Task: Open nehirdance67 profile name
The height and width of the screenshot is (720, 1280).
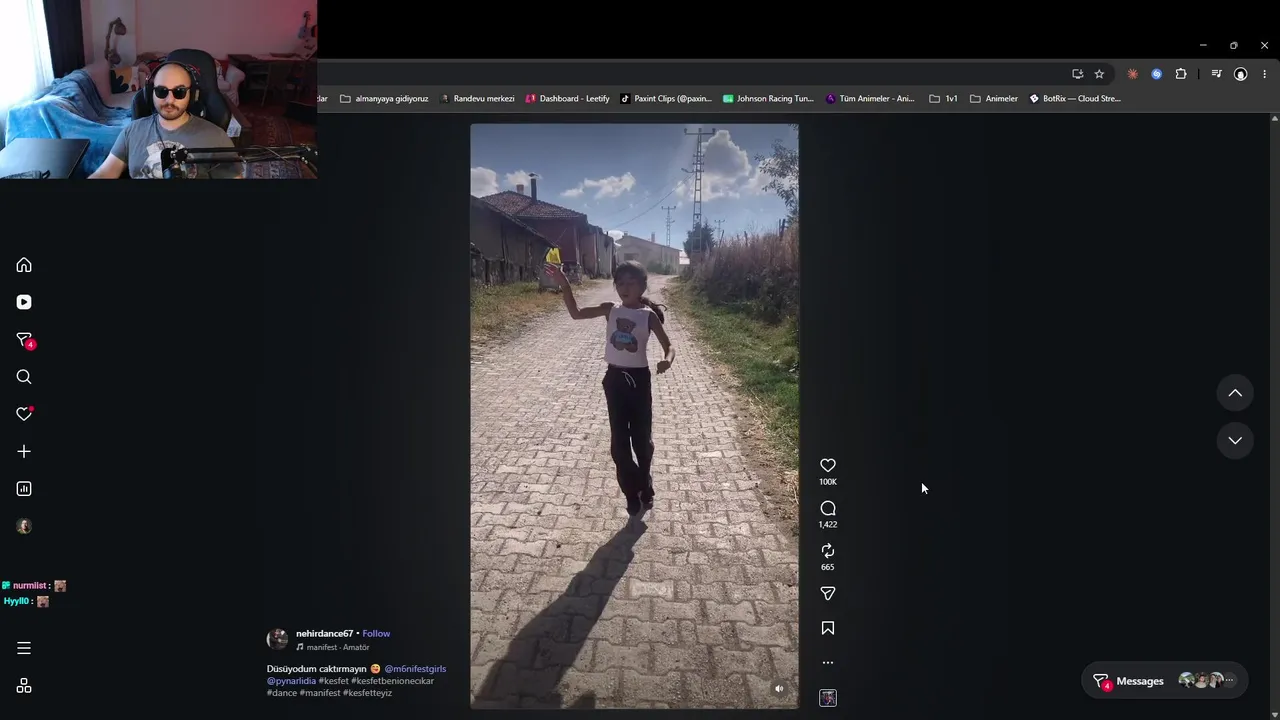Action: [324, 634]
